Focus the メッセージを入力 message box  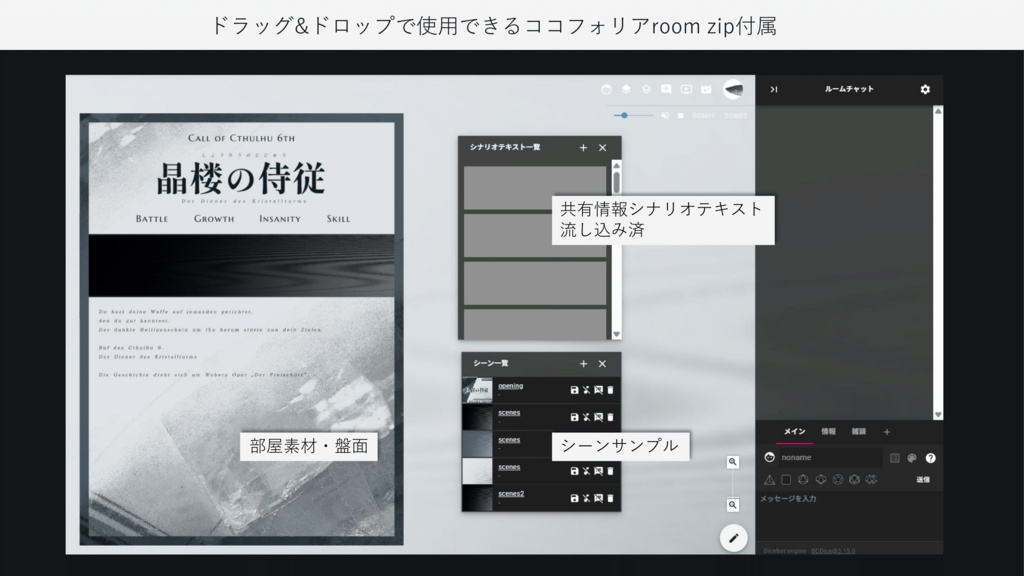click(x=849, y=516)
